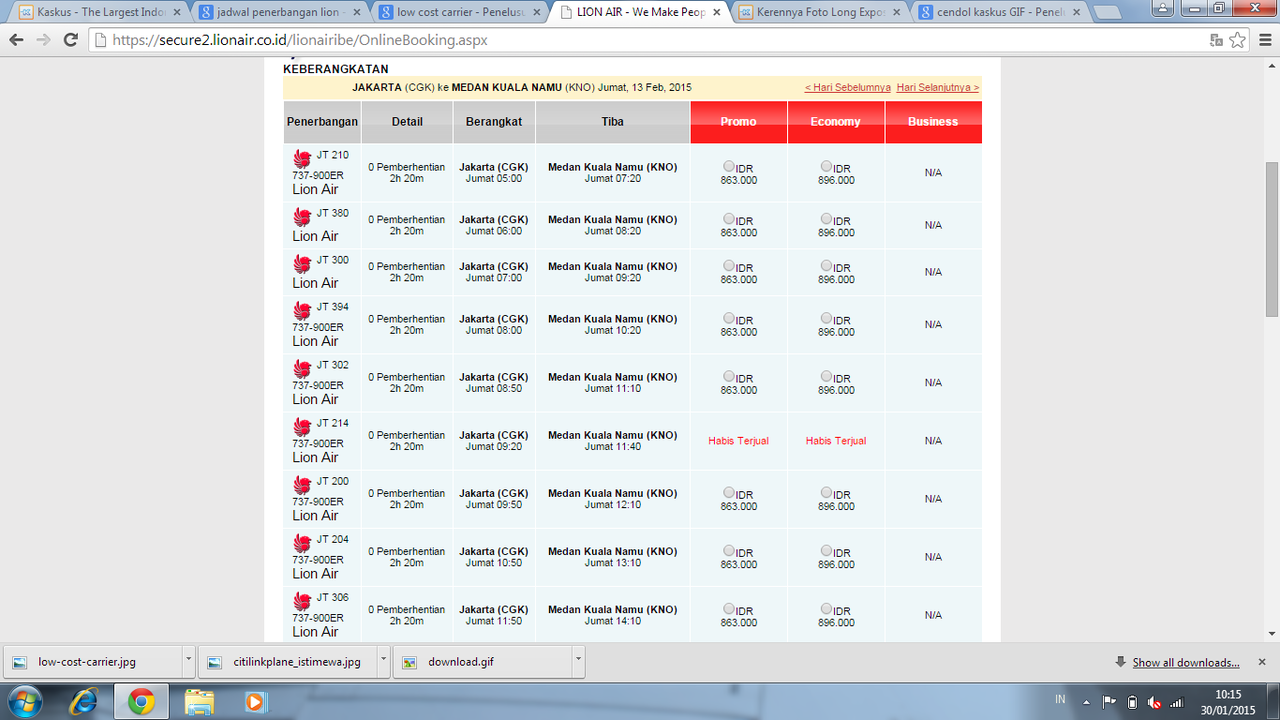Screen dimensions: 1280x720
Task: Click network signal icon in tray
Action: (1177, 702)
